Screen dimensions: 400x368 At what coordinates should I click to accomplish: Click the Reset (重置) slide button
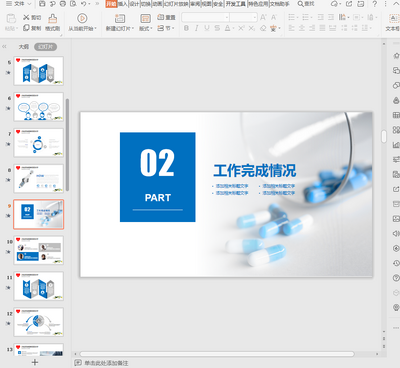(166, 17)
